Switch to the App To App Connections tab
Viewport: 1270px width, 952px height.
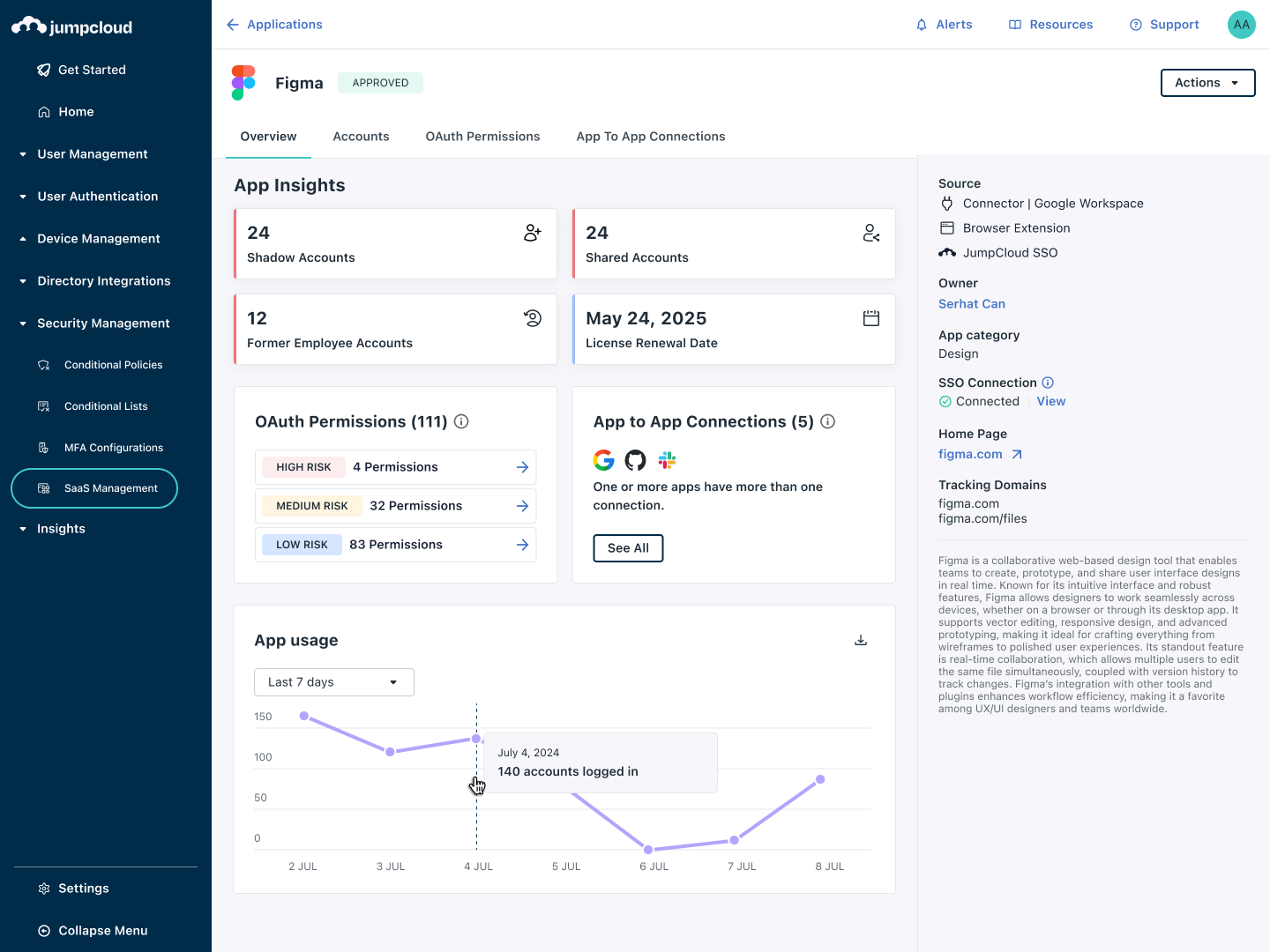(x=651, y=137)
